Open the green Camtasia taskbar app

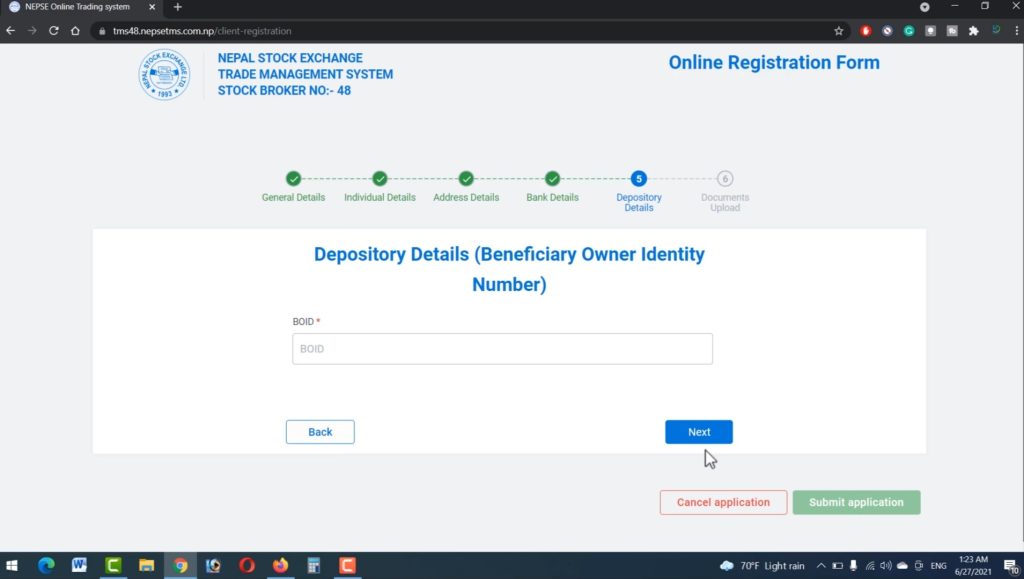(113, 565)
